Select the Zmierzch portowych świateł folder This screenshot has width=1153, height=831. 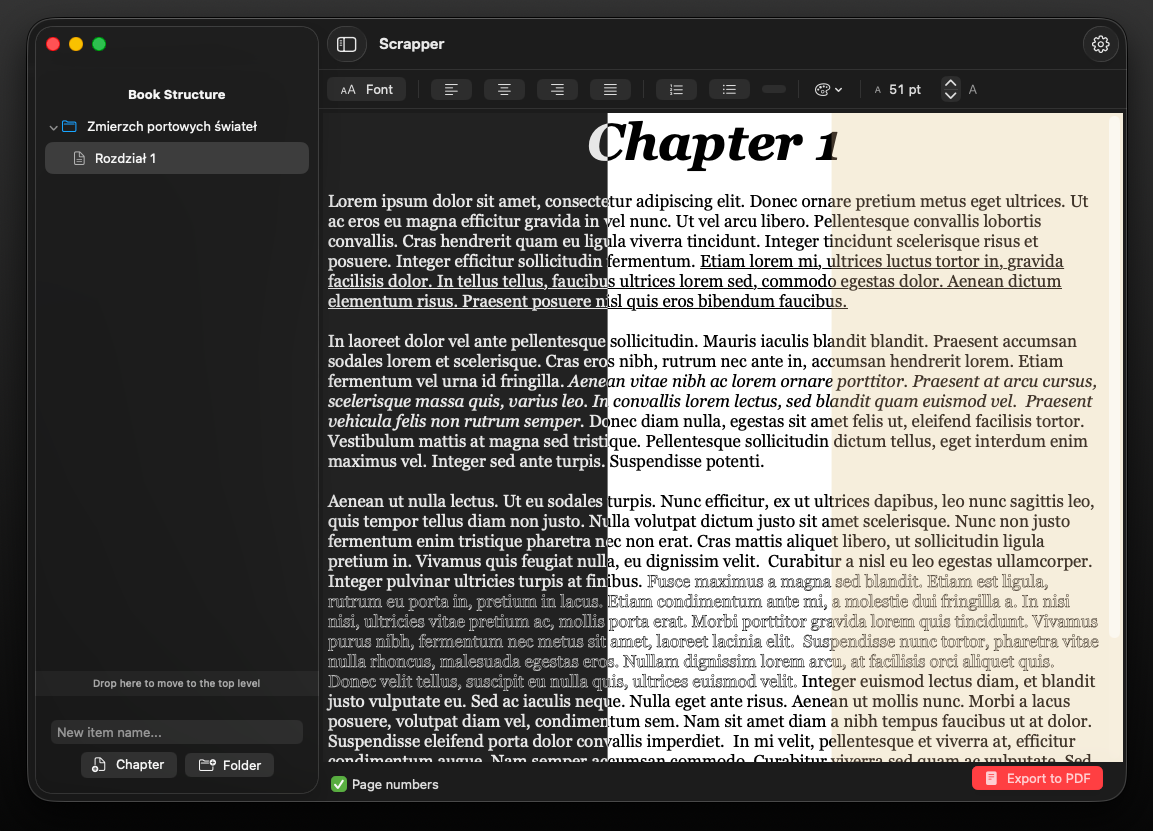(172, 126)
